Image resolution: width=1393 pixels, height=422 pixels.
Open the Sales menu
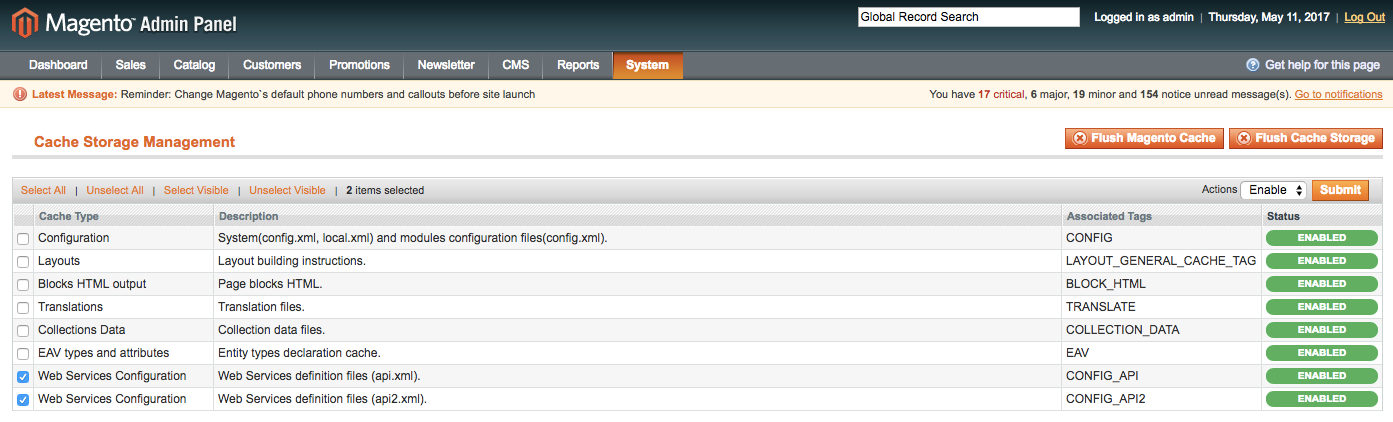(x=131, y=65)
